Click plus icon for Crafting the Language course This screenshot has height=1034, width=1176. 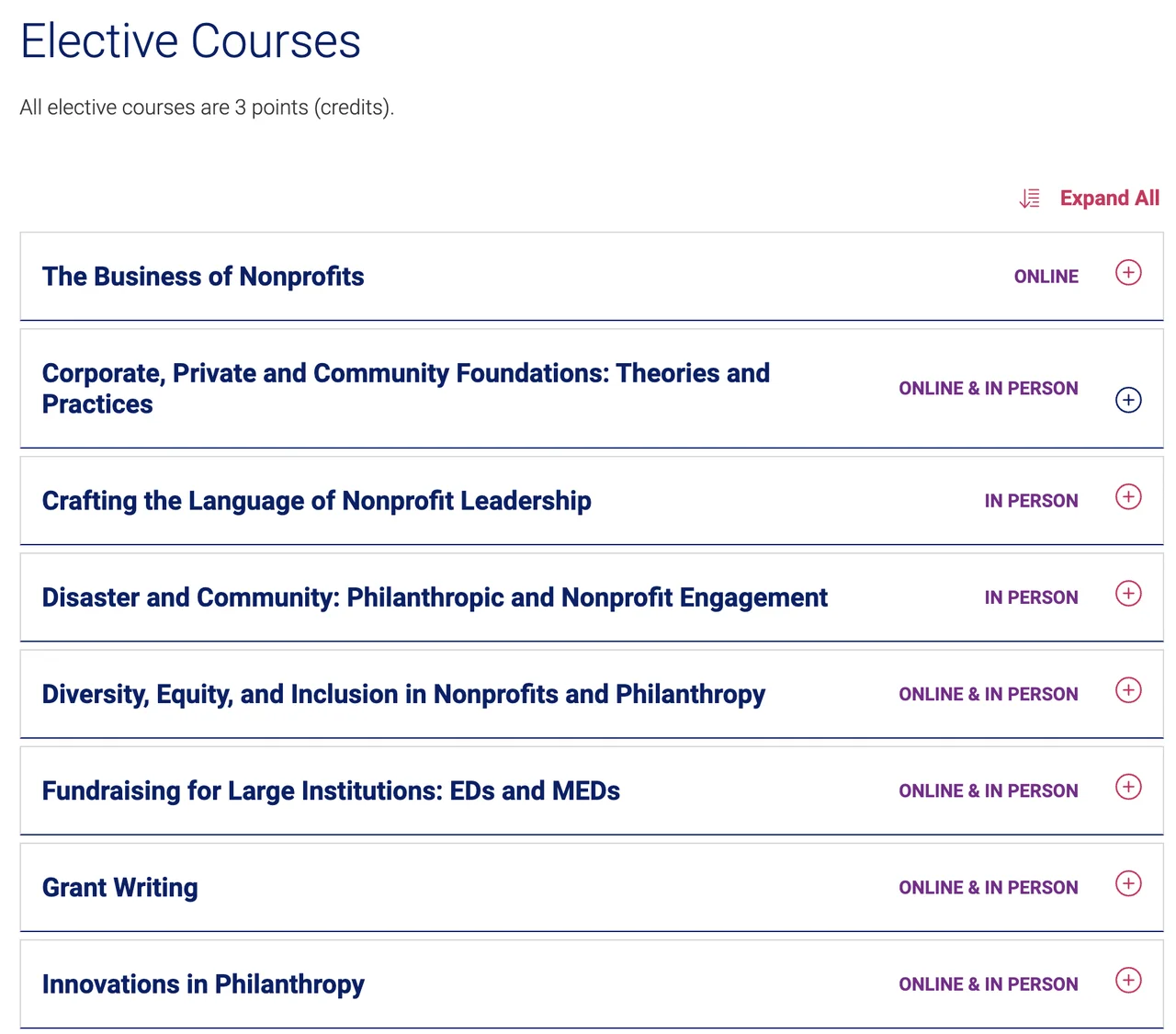pos(1128,497)
